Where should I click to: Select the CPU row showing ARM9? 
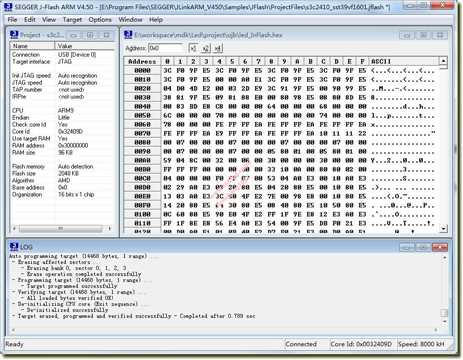62,110
